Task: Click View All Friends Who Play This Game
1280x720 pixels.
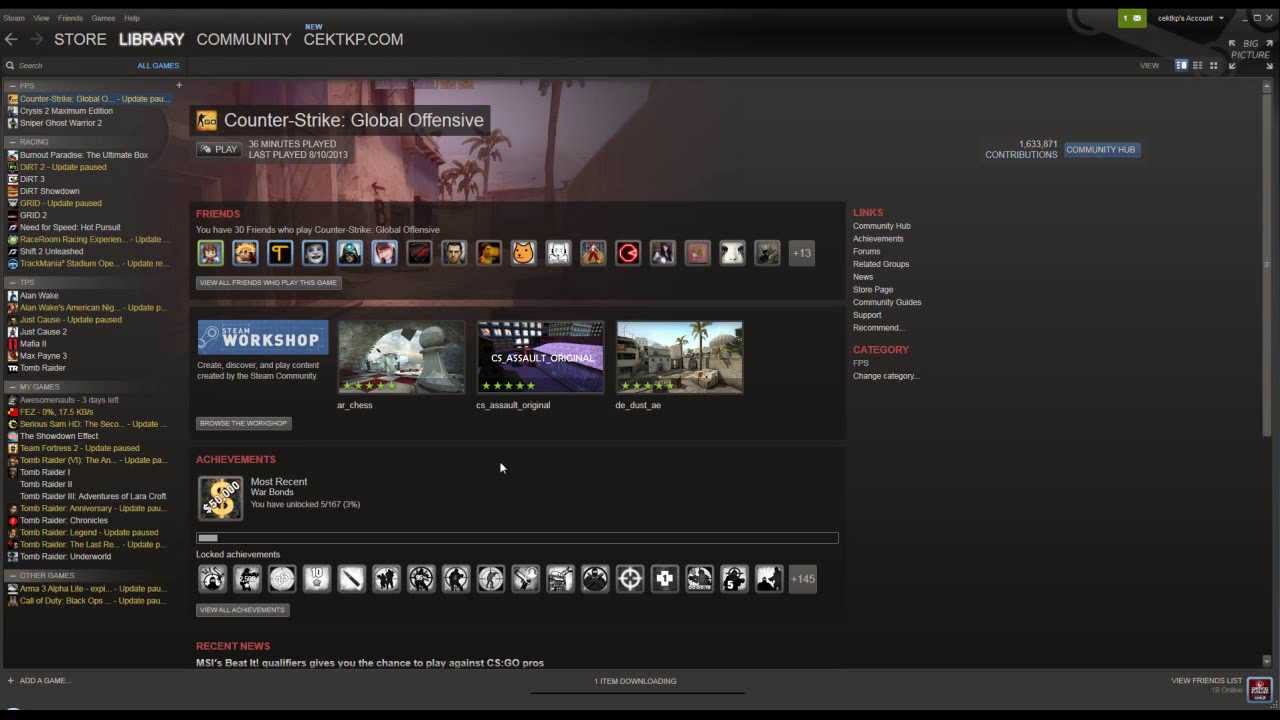Action: pos(268,283)
